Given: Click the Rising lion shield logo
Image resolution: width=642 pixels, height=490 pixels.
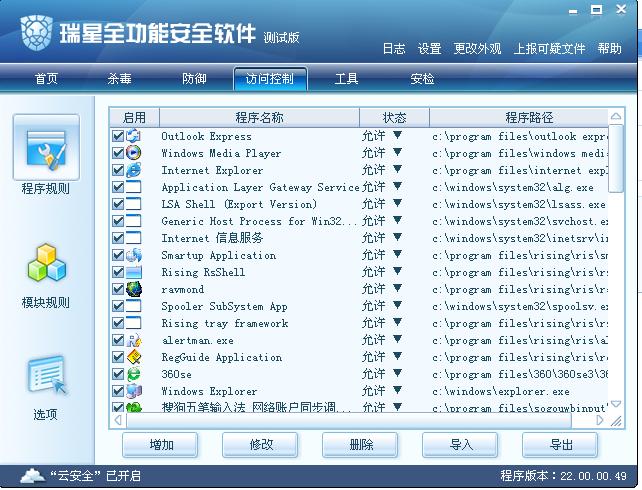Looking at the screenshot, I should click(x=36, y=33).
